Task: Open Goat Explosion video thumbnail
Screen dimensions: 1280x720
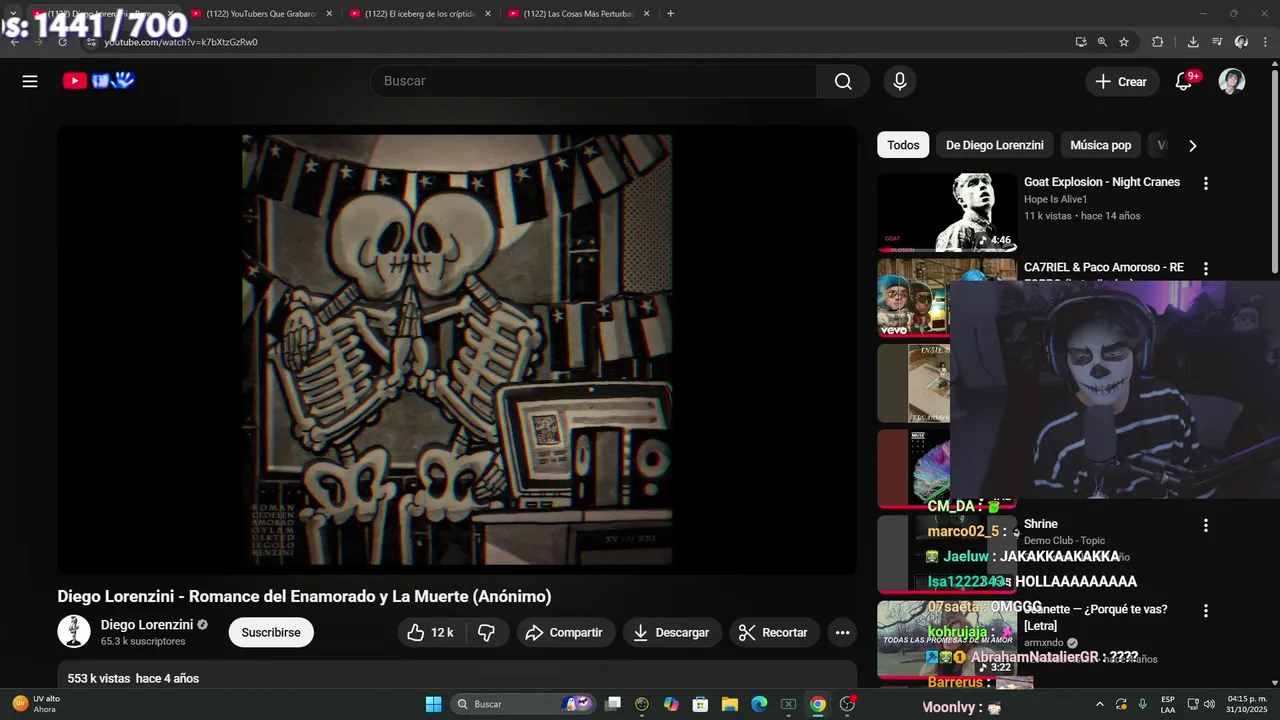Action: pos(947,212)
